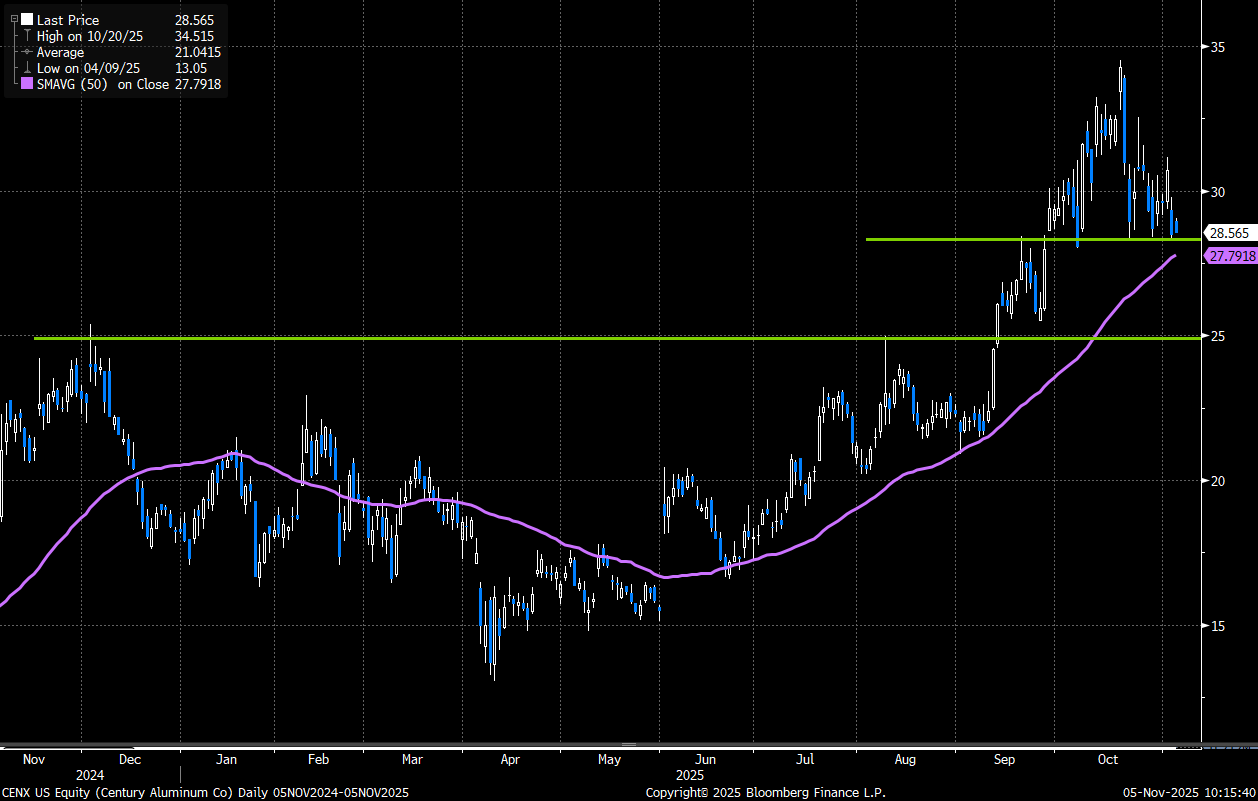Collapse the legend tree minus box
Screen dimensions: 1258x801
(13, 19)
